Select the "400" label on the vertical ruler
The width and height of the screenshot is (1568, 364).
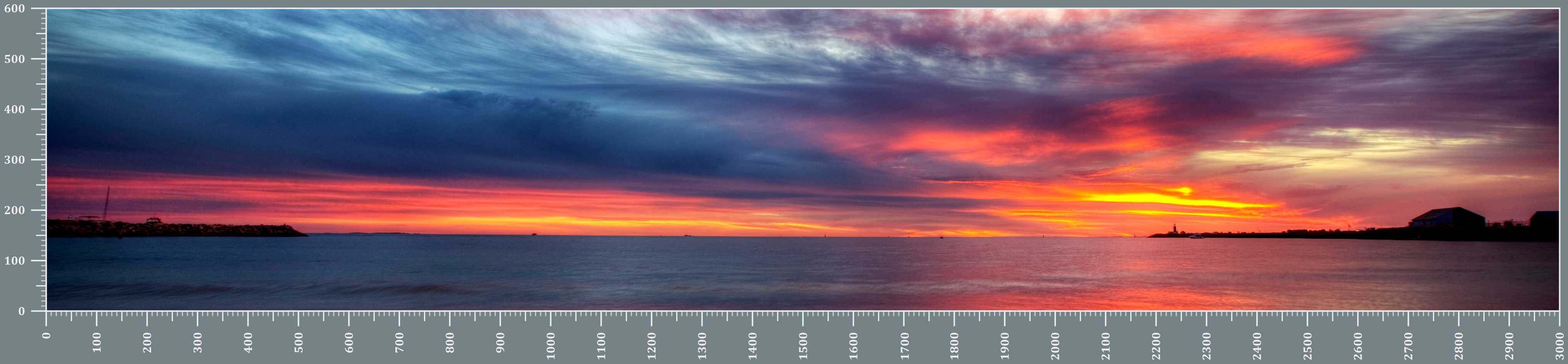[14, 110]
